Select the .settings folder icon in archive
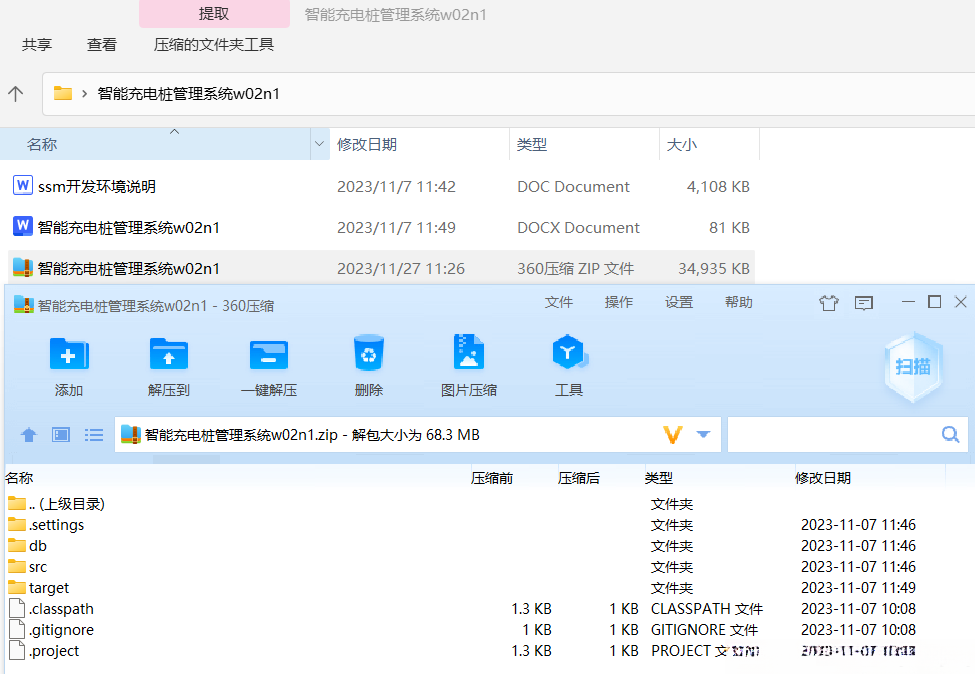 17,524
